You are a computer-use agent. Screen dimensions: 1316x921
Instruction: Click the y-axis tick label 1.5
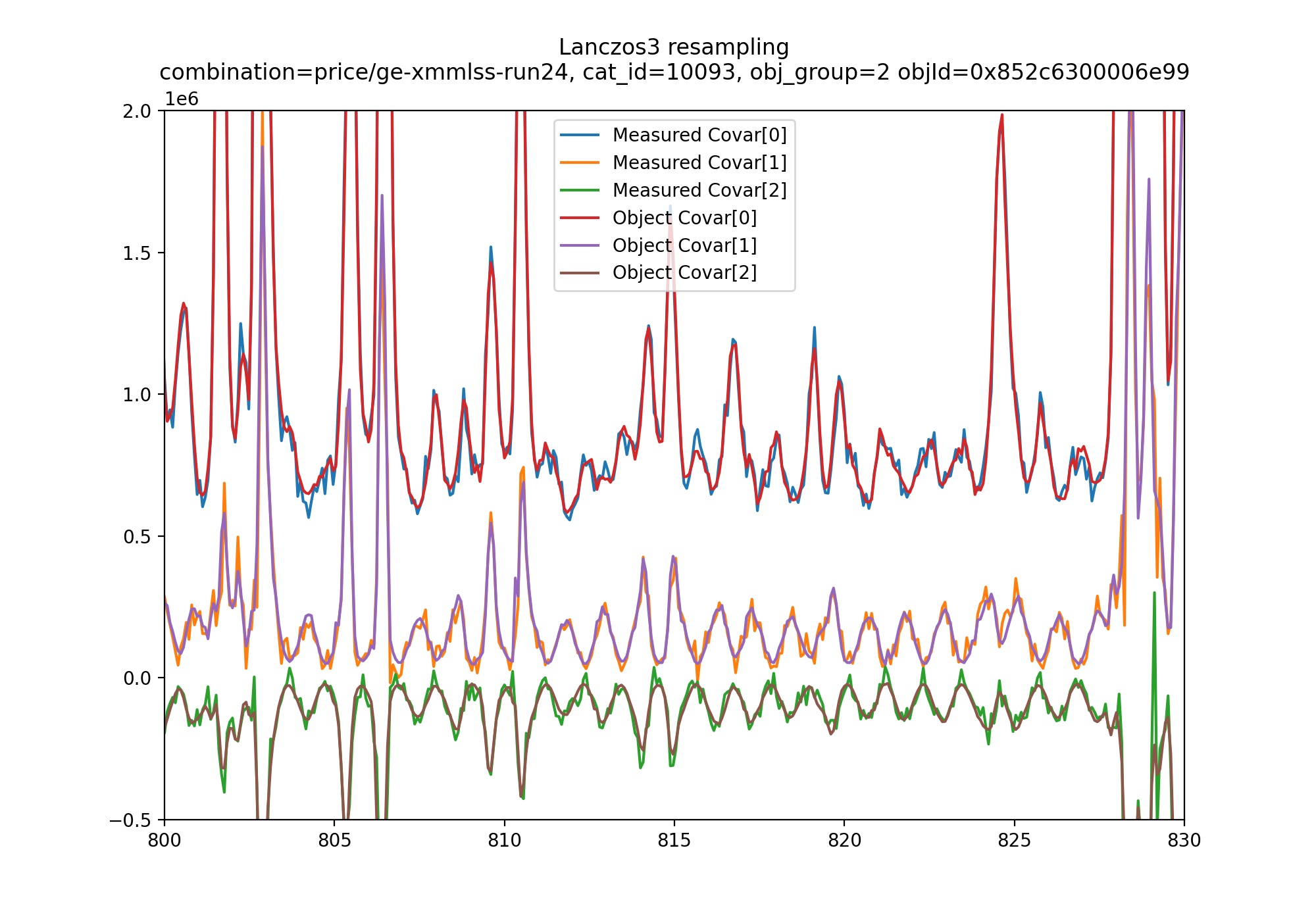[x=137, y=253]
